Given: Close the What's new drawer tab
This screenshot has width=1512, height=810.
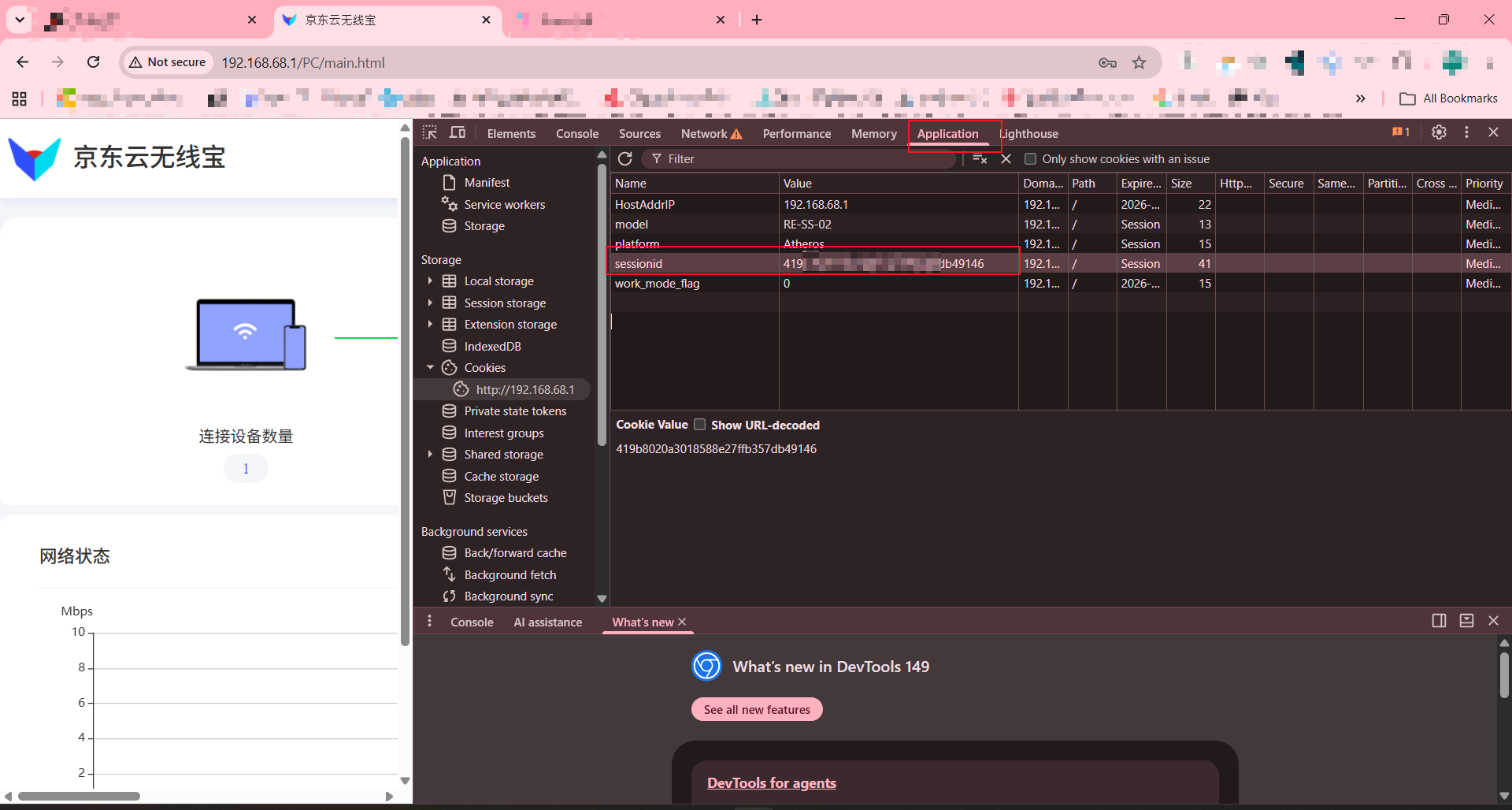Looking at the screenshot, I should click(682, 622).
